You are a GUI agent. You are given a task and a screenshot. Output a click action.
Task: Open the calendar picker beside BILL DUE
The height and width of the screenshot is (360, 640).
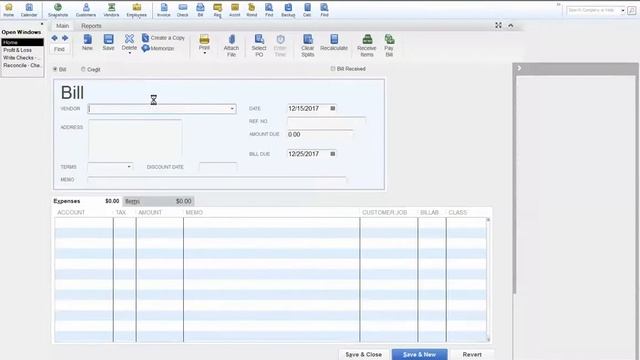(333, 154)
